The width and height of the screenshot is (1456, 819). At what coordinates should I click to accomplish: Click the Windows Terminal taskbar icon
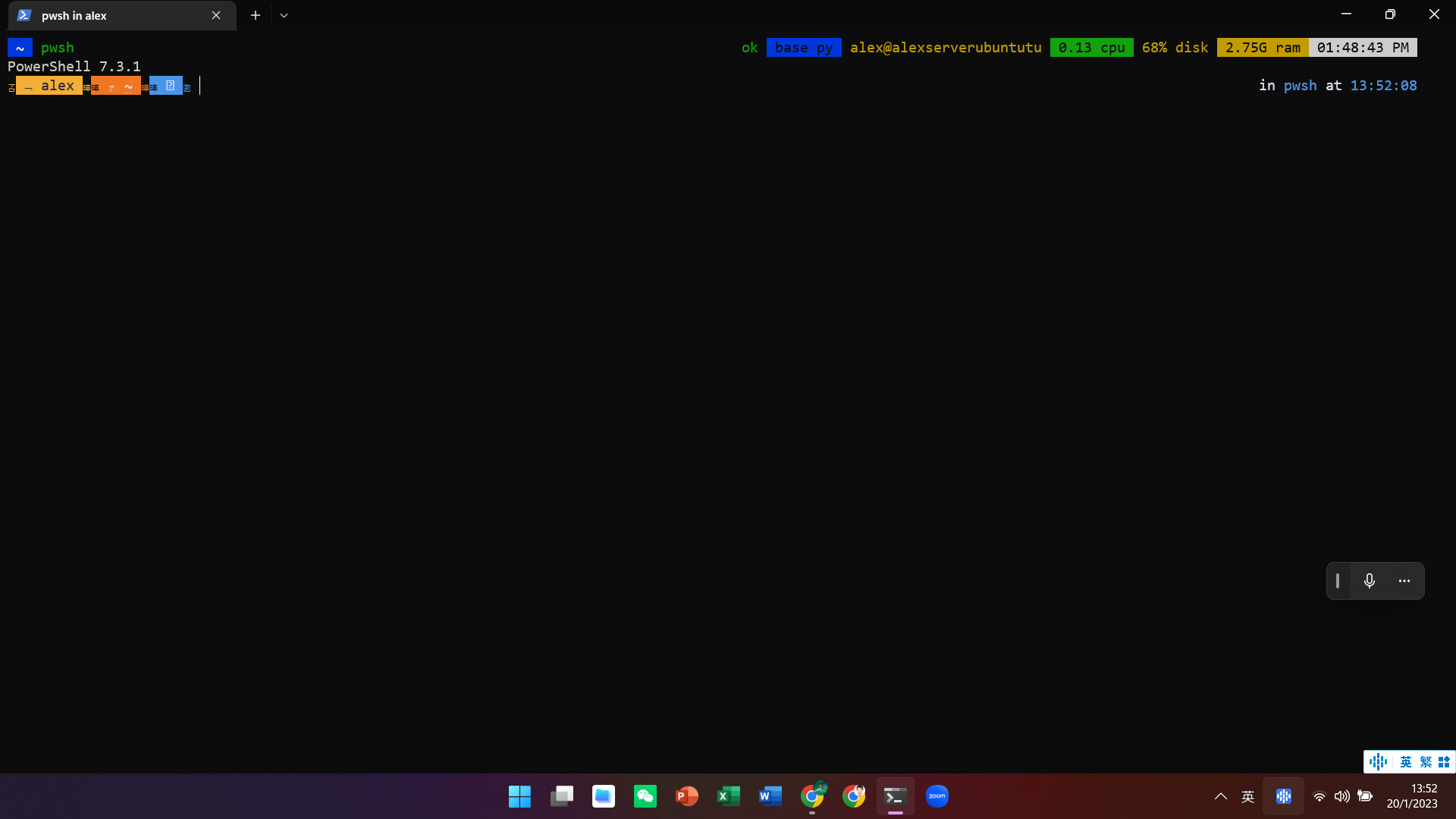895,796
